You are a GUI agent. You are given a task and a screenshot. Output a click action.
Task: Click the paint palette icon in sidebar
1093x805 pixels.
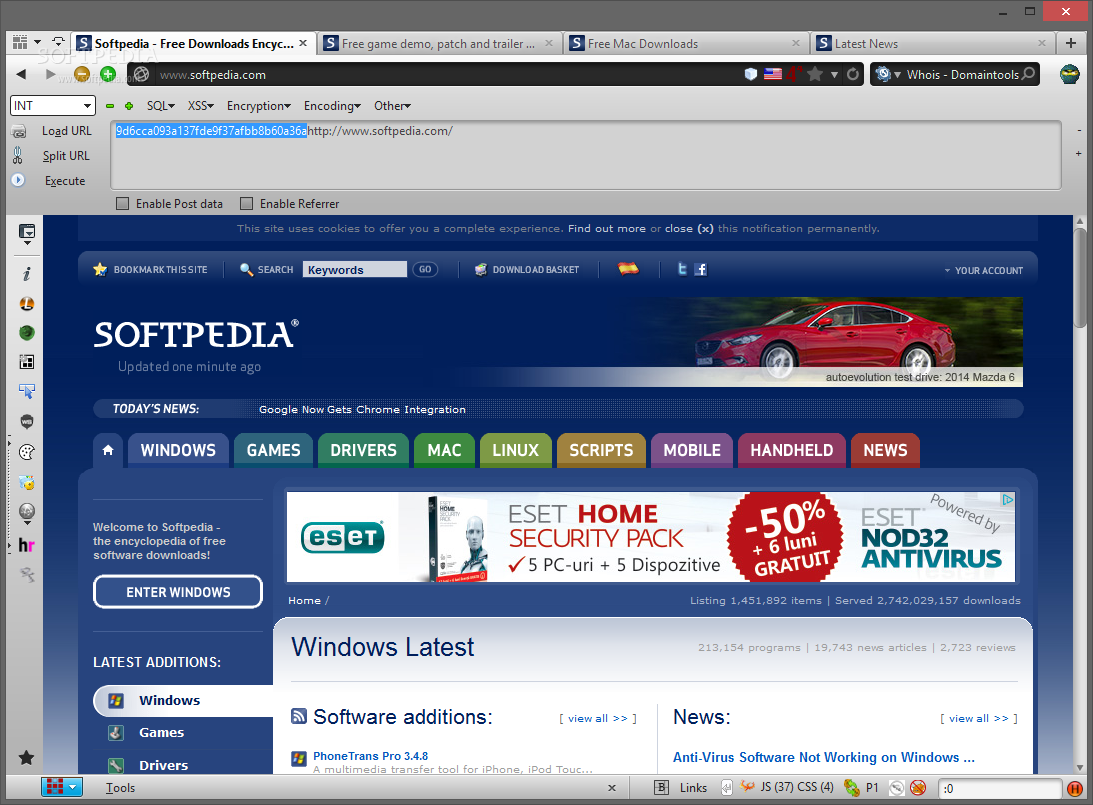tap(26, 452)
